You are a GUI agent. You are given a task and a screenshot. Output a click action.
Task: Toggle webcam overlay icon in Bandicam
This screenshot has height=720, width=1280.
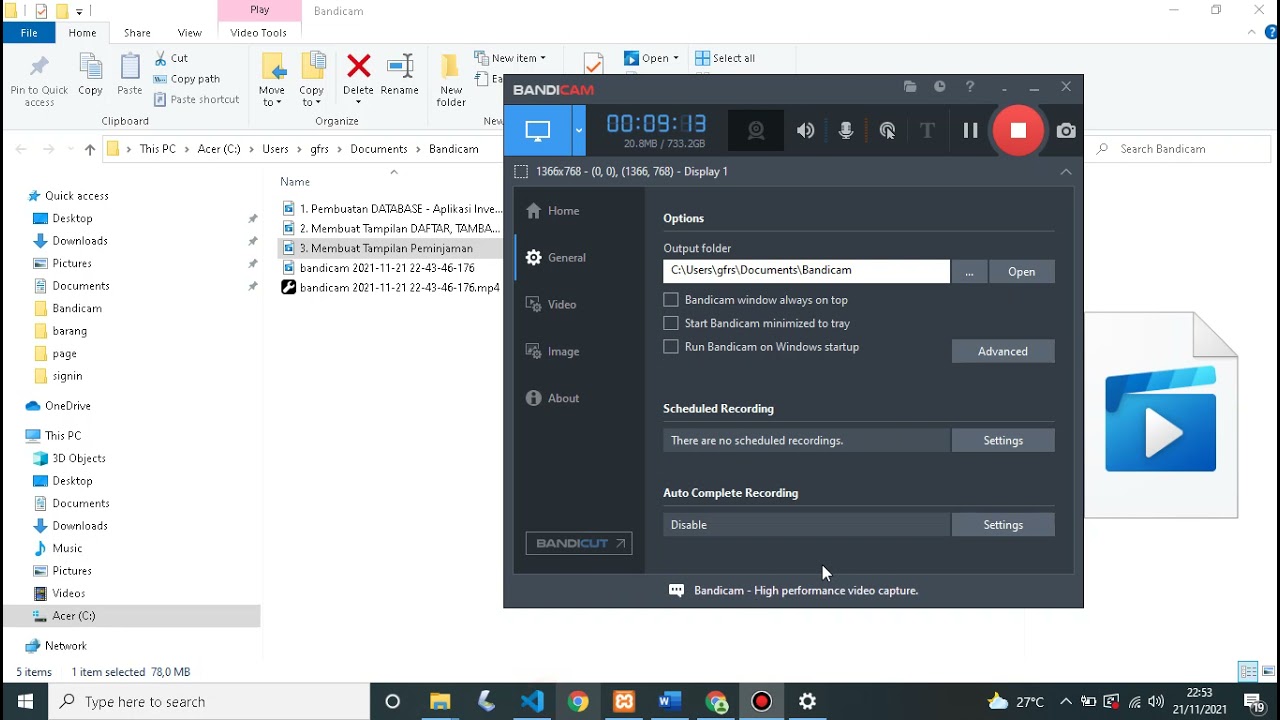tap(756, 131)
